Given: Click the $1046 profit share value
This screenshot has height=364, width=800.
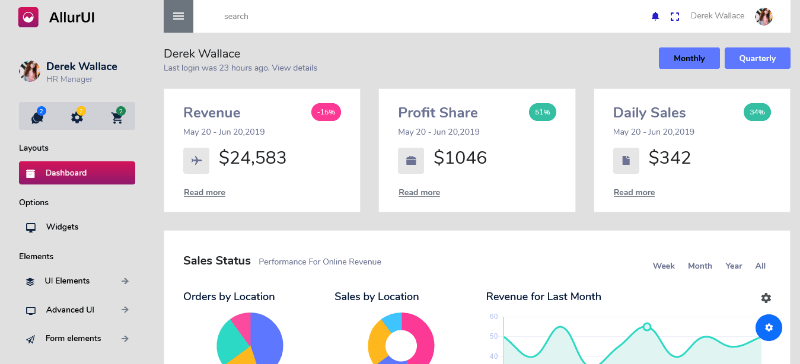Looking at the screenshot, I should click(460, 158).
